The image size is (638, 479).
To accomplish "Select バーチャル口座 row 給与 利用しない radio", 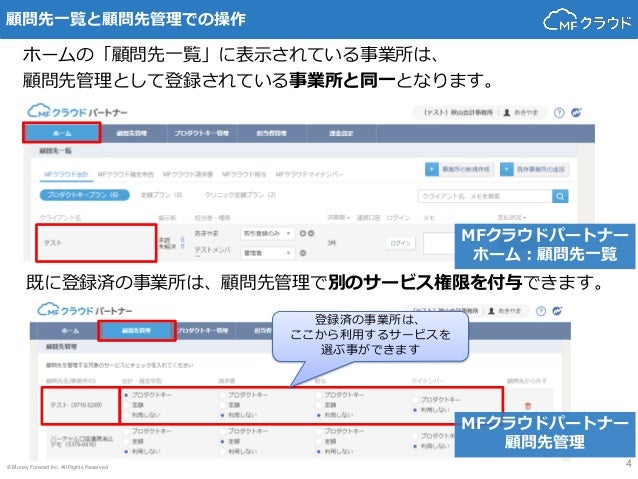I will 319,451.
